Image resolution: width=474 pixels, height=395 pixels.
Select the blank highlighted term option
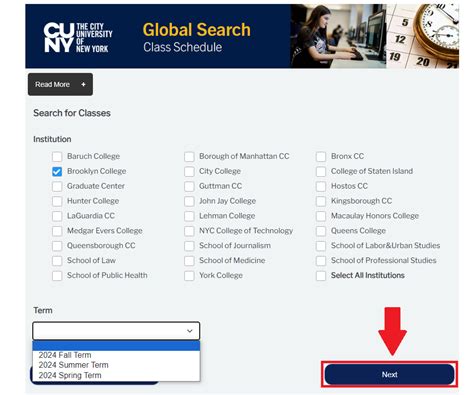coord(116,346)
